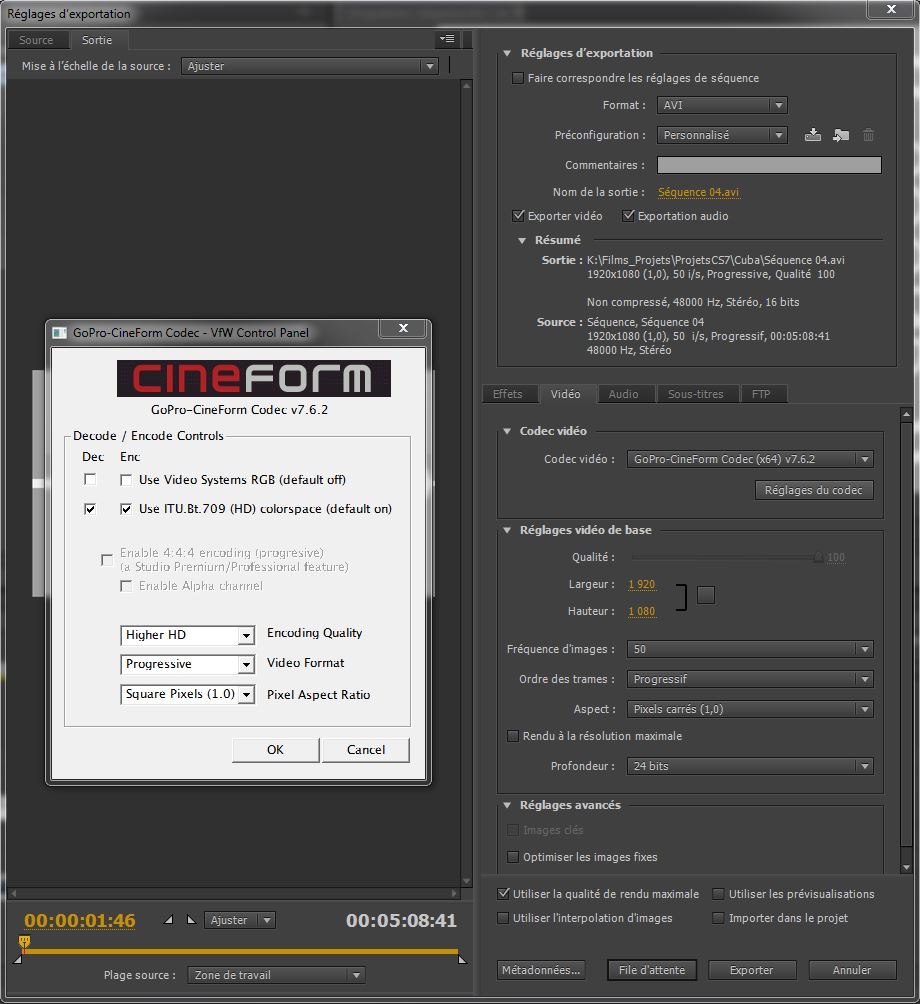Enable Rendu à la résolution maximale
Viewport: 920px width, 1004px height.
(513, 736)
